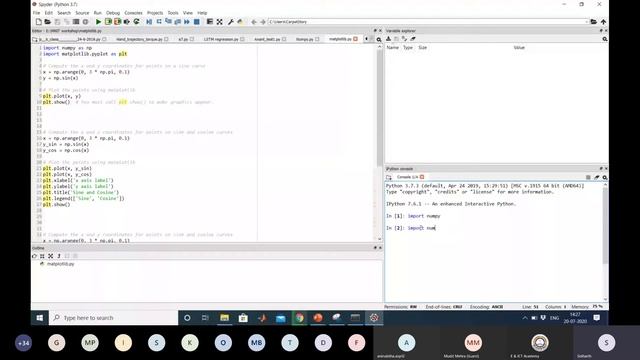Image resolution: width=640 pixels, height=360 pixels.
Task: Click the New file icon in toolbar
Action: point(38,22)
